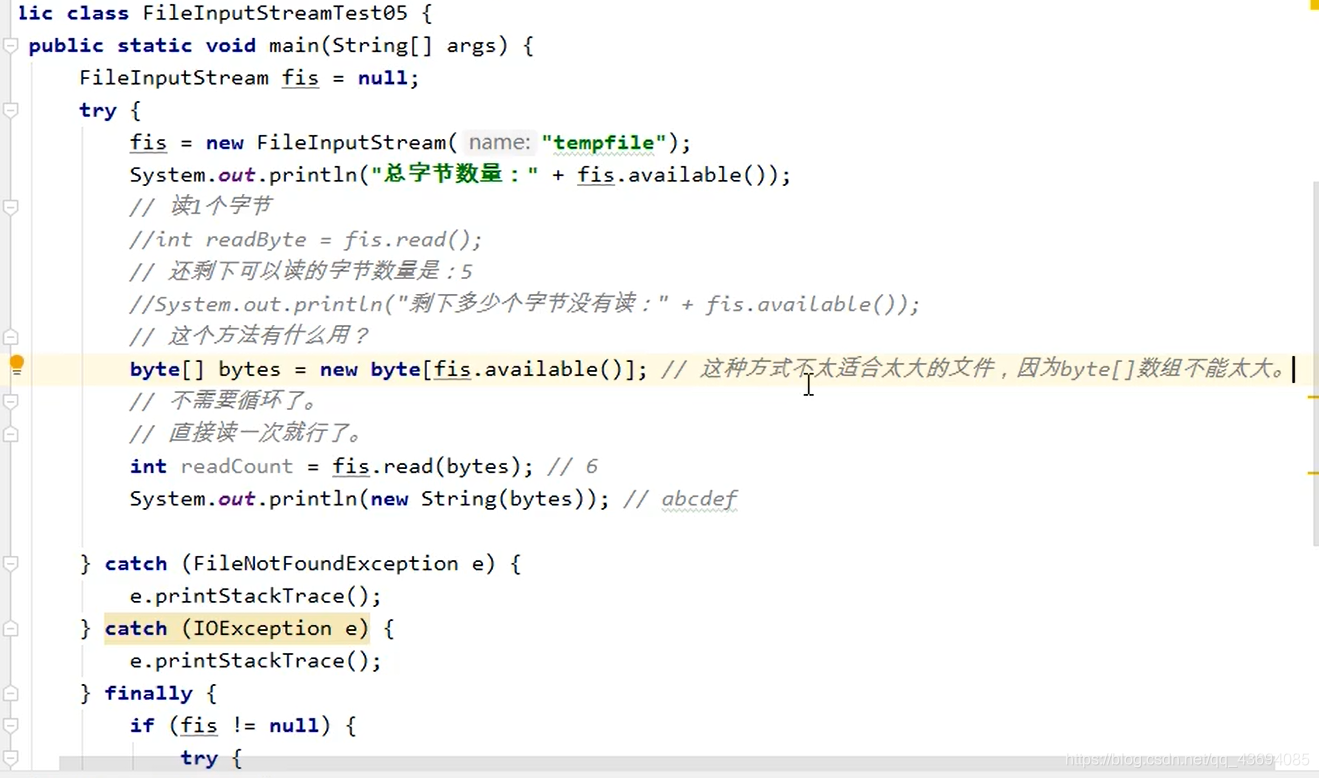Click the comment '// 不需要循环了。'
This screenshot has width=1319, height=778.
(x=225, y=401)
